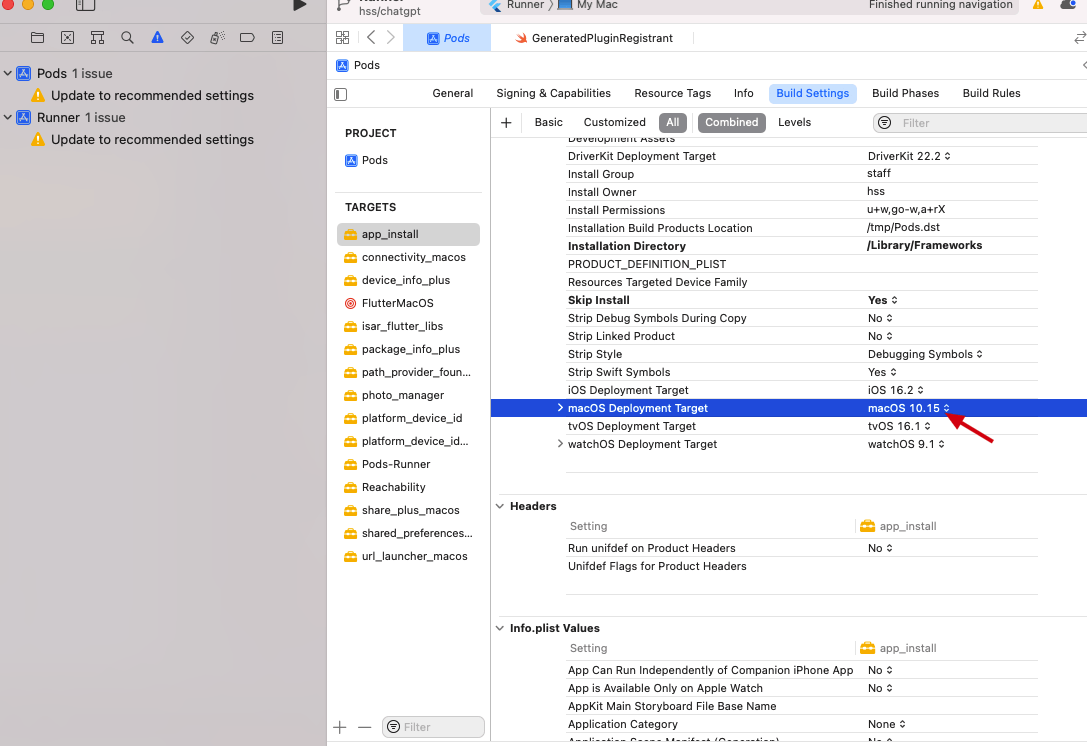Viewport: 1087px width, 746px height.
Task: Open the Breakpoint navigator icon
Action: click(247, 37)
